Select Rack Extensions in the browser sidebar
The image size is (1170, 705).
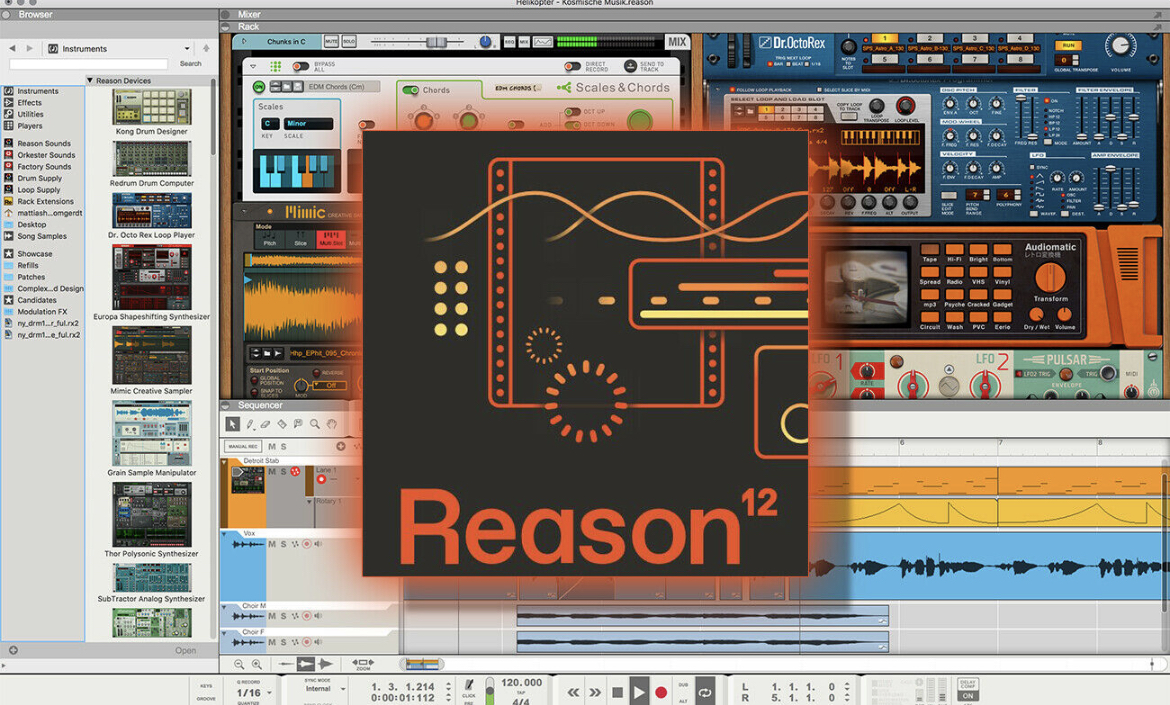pos(46,201)
